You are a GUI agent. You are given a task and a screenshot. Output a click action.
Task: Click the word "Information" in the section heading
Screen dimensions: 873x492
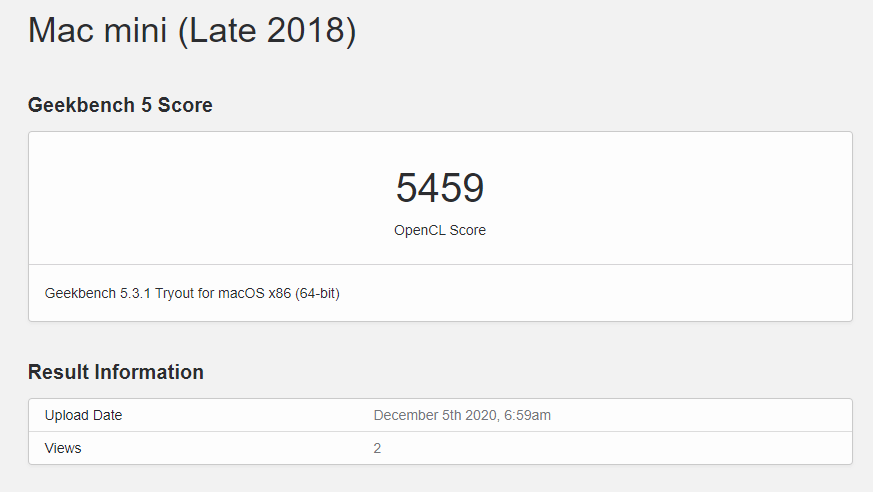tap(149, 372)
